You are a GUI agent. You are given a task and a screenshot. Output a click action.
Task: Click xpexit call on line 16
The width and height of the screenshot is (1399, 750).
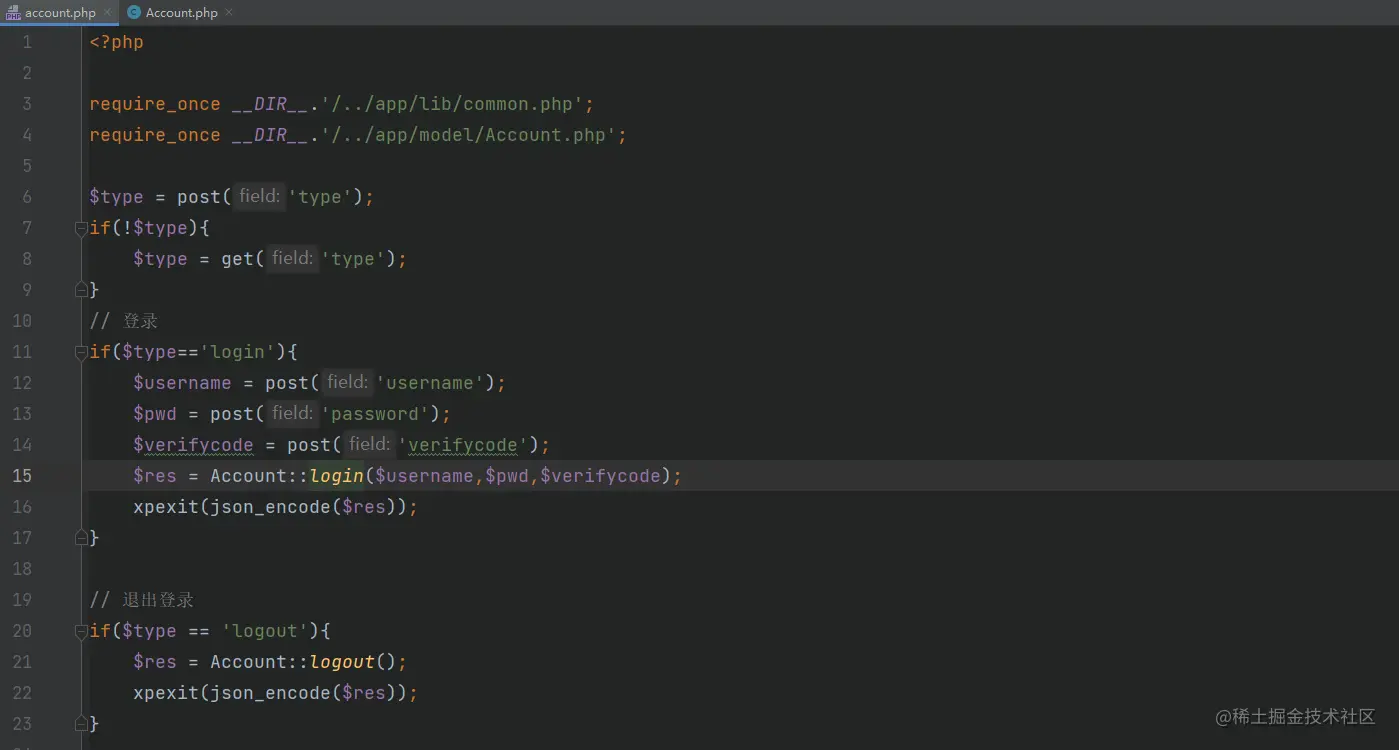[x=166, y=507]
